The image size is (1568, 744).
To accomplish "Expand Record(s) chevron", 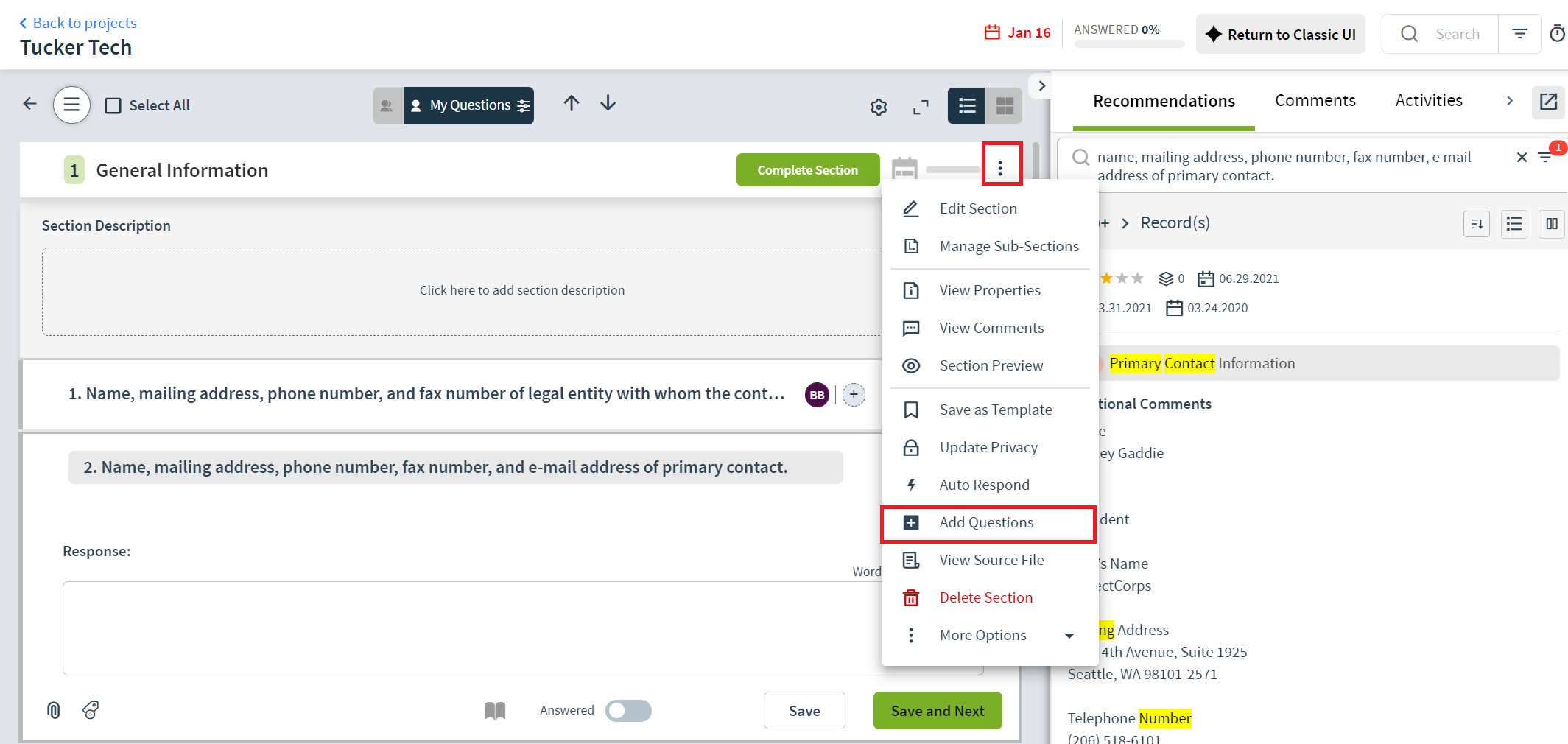I will tap(1125, 223).
